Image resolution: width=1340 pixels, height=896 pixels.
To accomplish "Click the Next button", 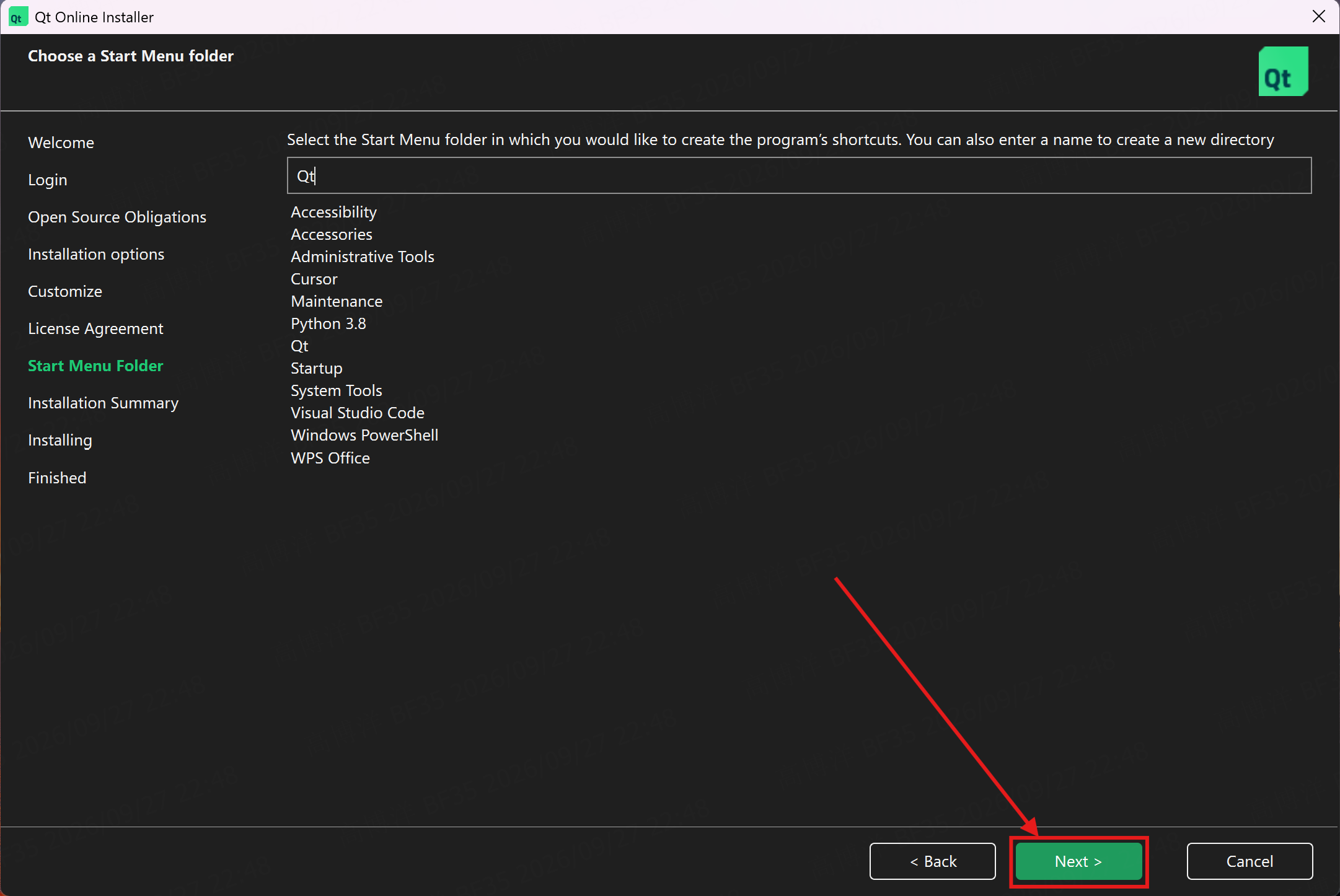I will tap(1078, 861).
